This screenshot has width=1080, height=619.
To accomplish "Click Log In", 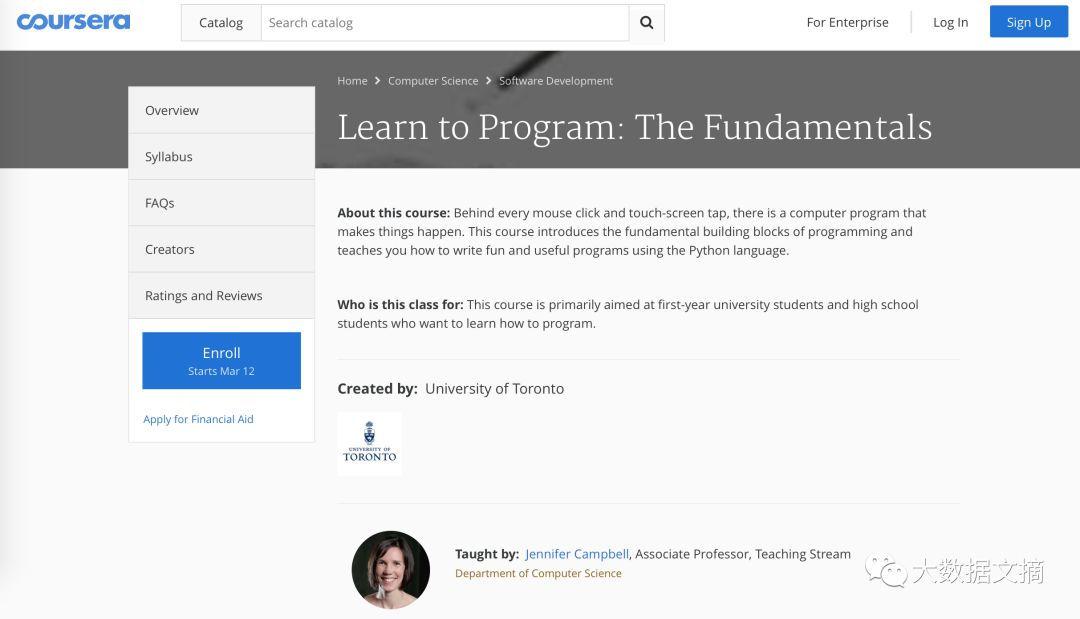I will pos(951,22).
